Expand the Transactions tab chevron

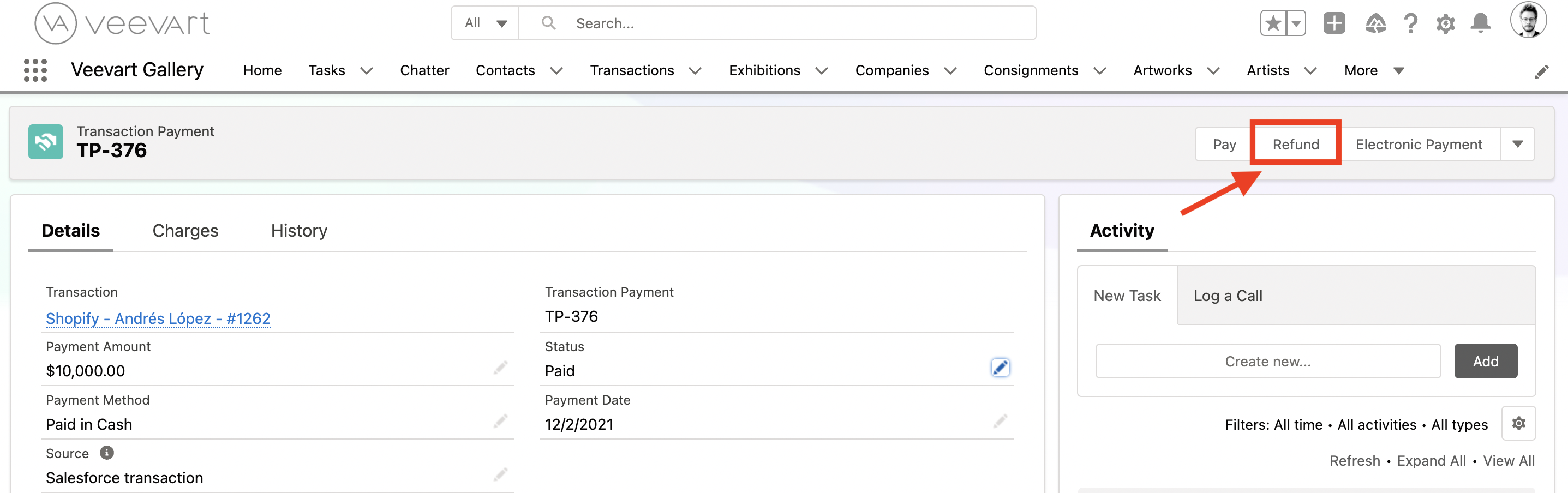coord(696,71)
